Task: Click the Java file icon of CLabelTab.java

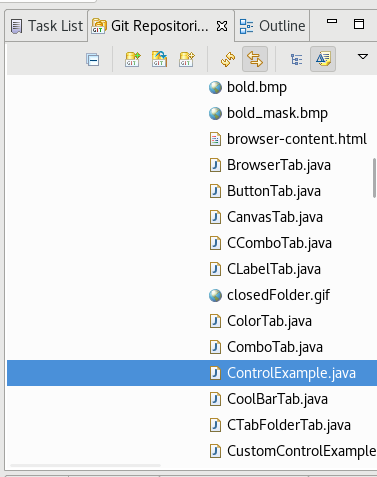Action: [215, 269]
